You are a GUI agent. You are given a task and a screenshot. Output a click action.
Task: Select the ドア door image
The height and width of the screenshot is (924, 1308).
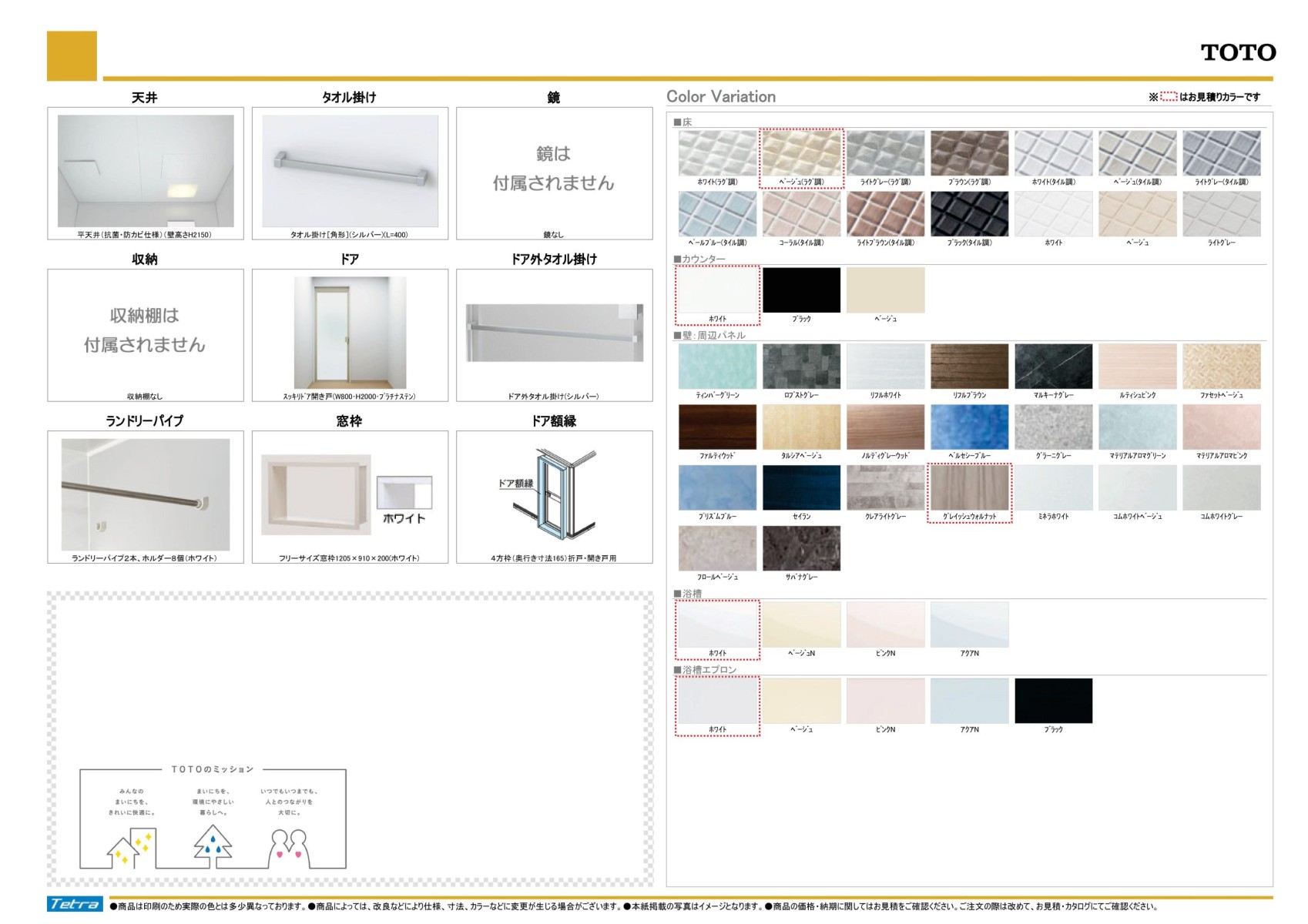point(350,333)
